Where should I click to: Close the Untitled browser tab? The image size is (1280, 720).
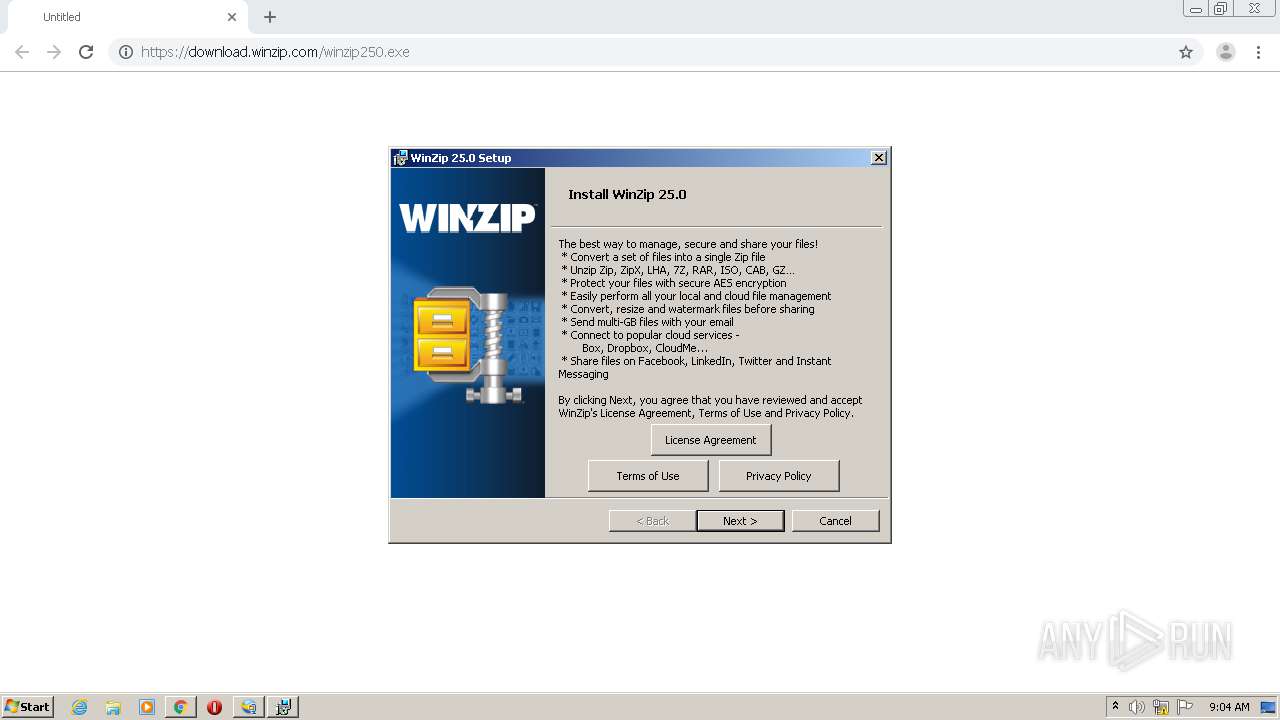pyautogui.click(x=232, y=17)
